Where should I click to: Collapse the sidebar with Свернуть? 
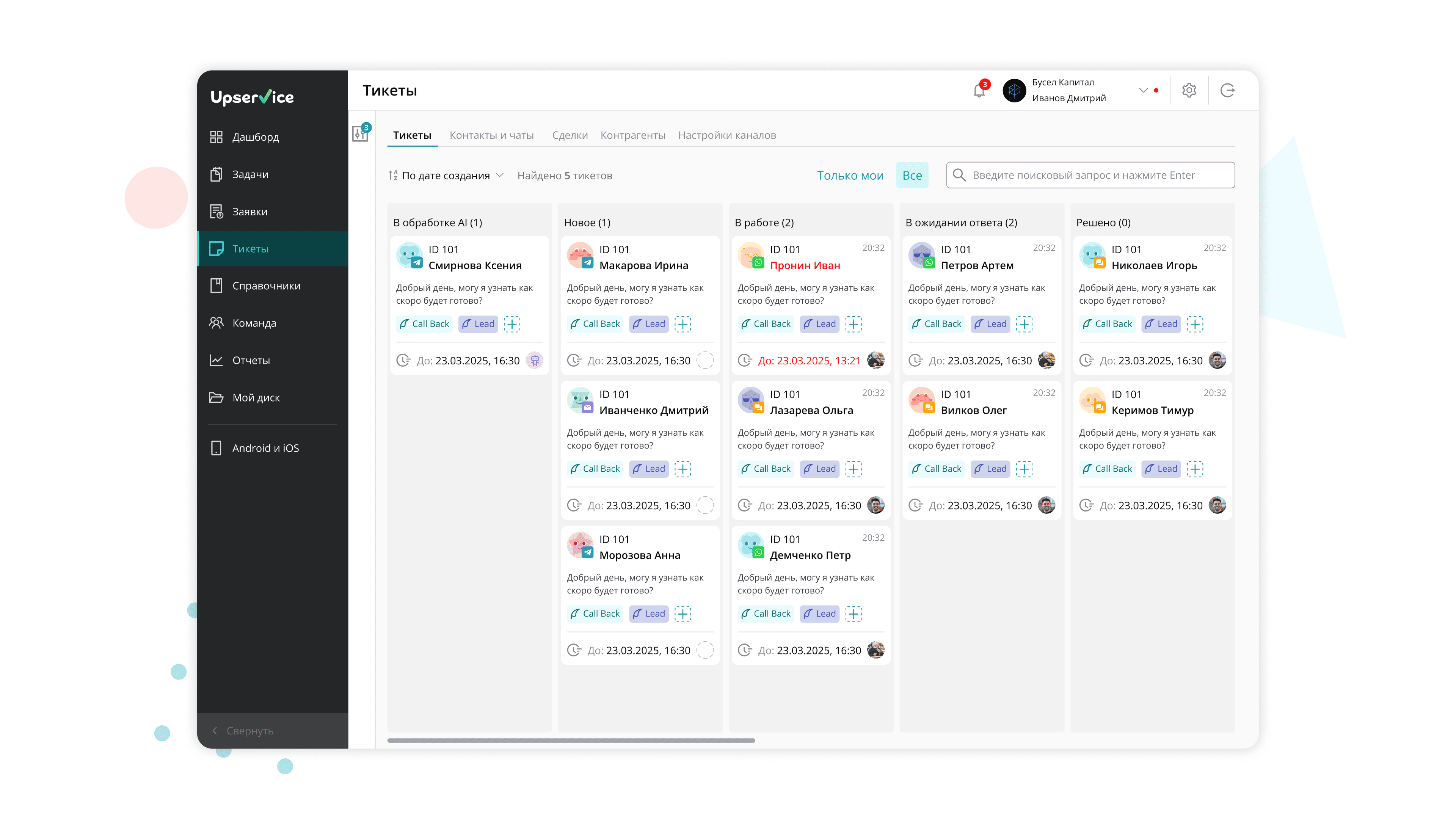(273, 731)
